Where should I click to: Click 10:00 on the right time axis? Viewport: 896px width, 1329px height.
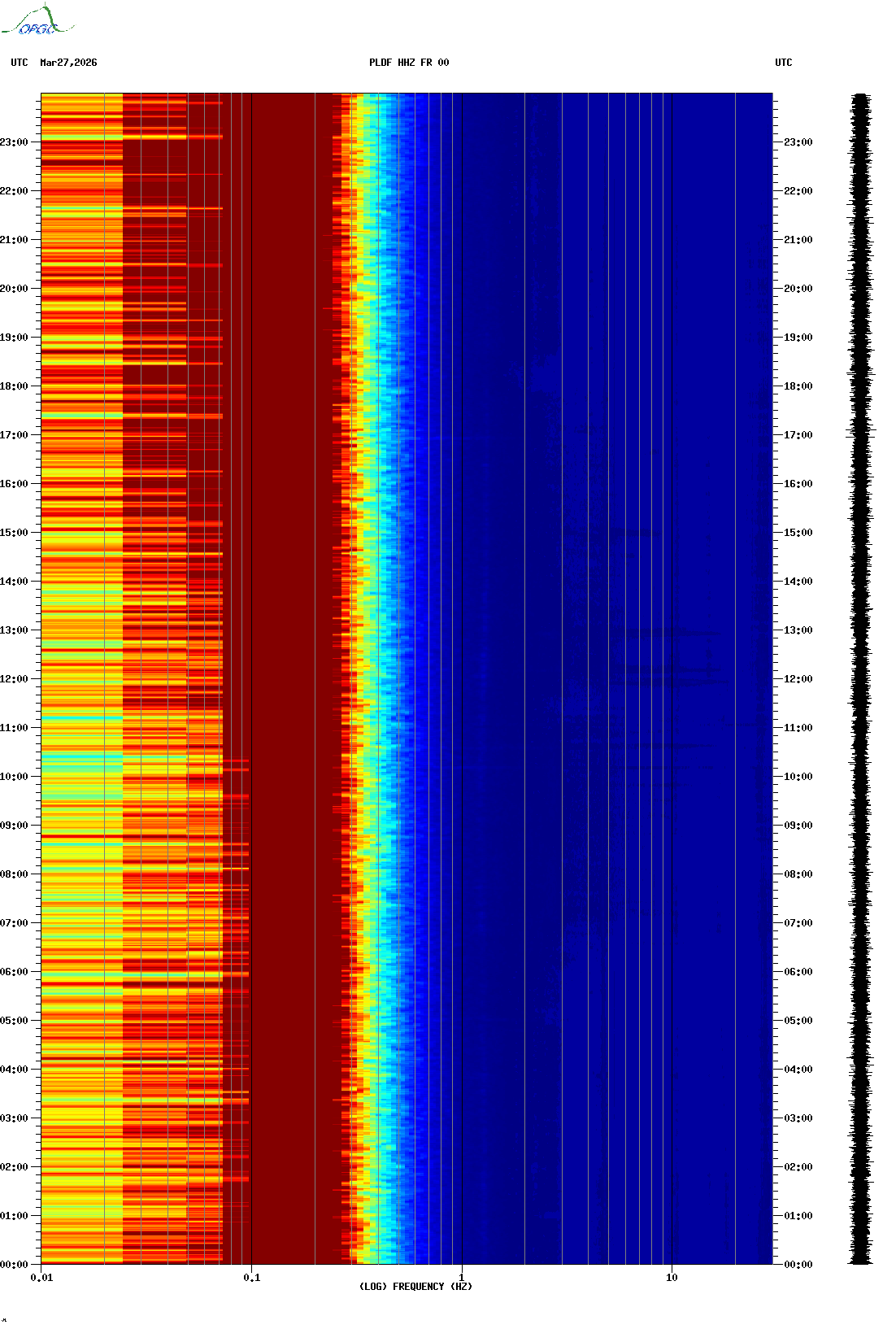pos(798,777)
